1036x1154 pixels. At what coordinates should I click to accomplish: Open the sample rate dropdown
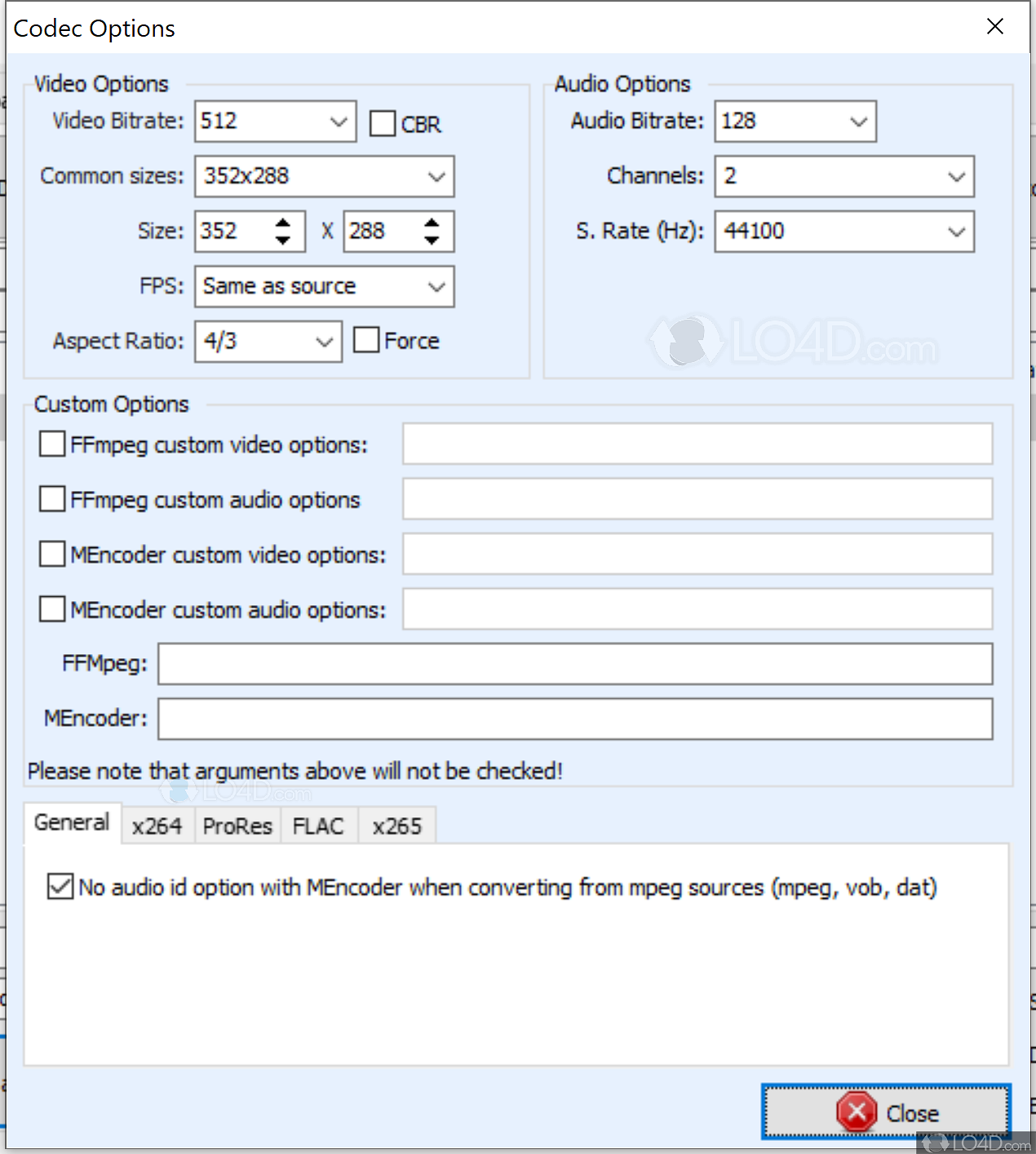point(956,232)
